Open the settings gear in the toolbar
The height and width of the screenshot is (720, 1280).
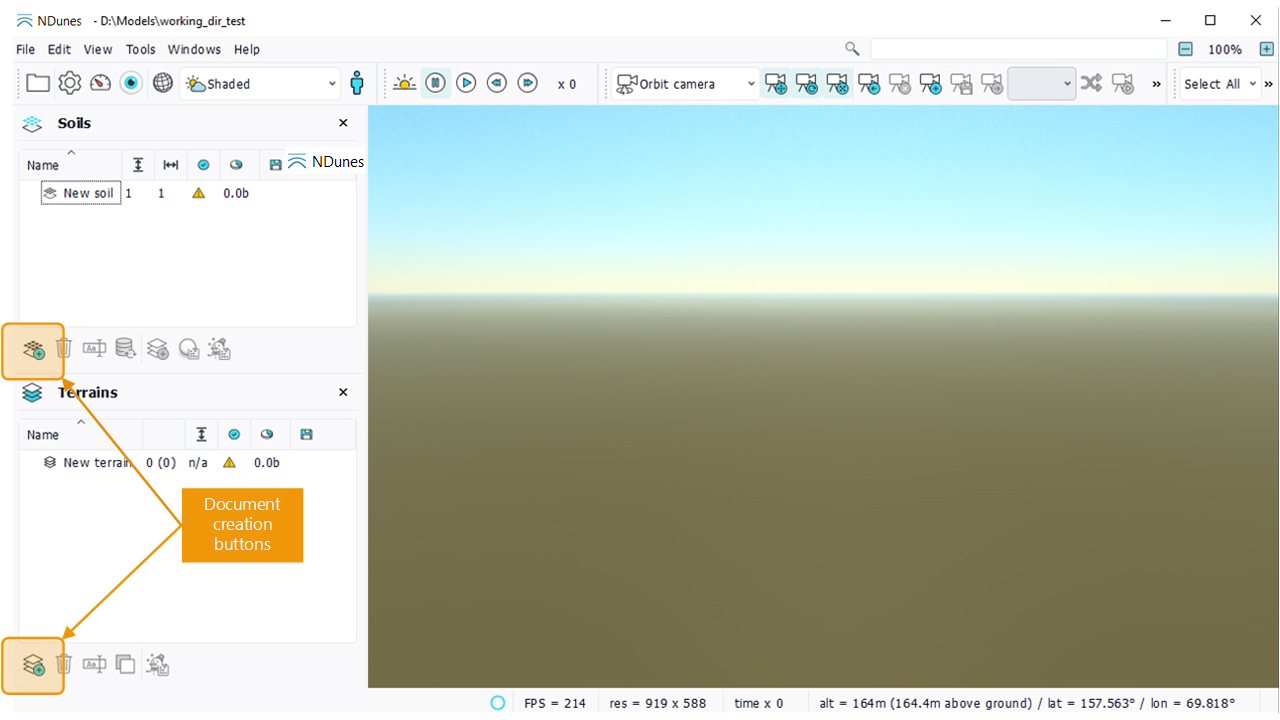coord(69,84)
